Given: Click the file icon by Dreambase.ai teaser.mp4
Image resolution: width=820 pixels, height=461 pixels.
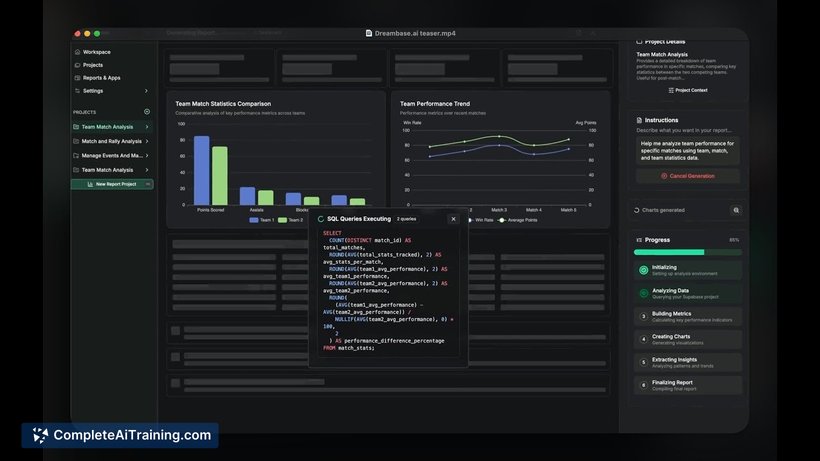Looking at the screenshot, I should pos(369,33).
